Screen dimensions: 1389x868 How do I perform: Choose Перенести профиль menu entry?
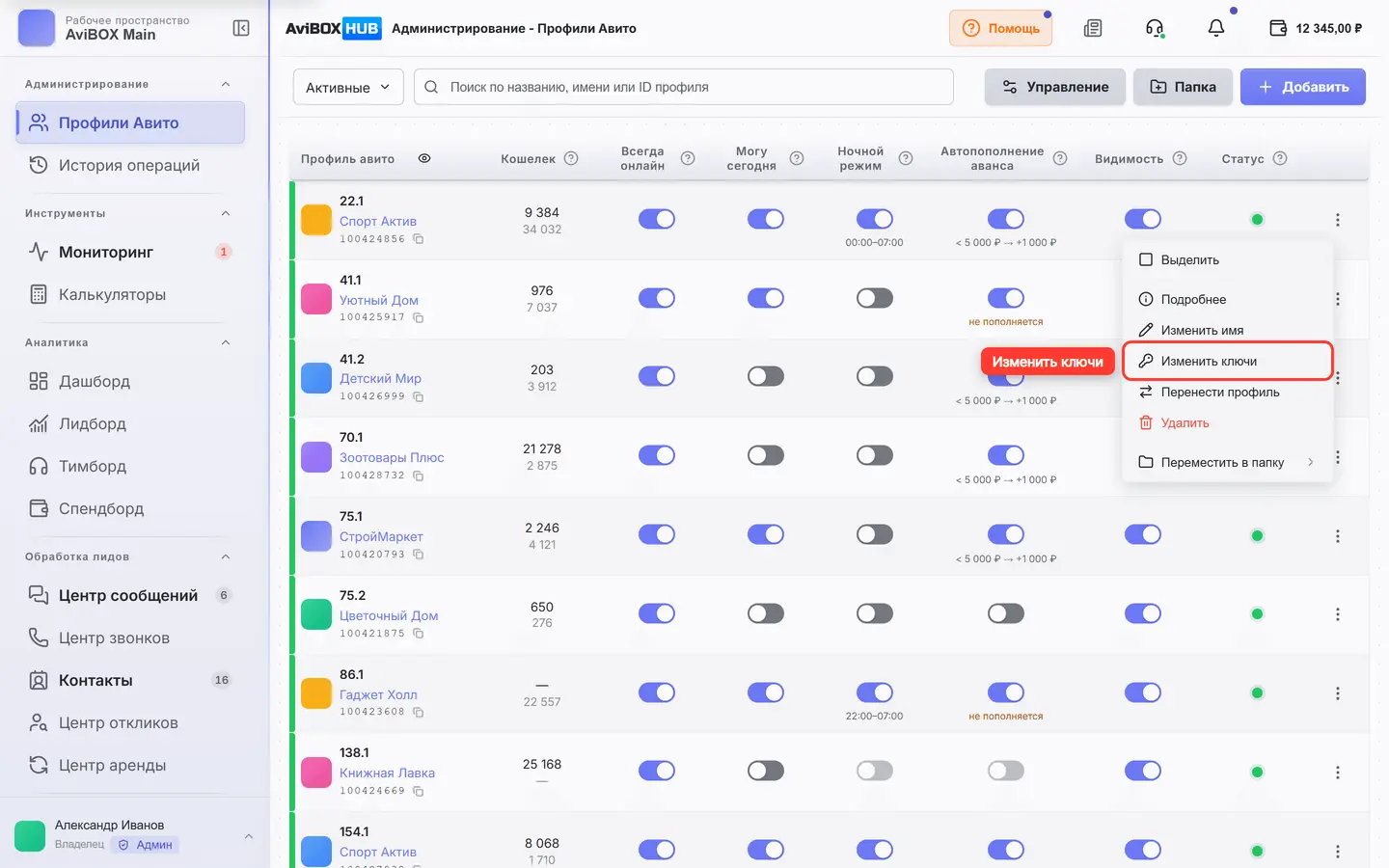[1228, 392]
